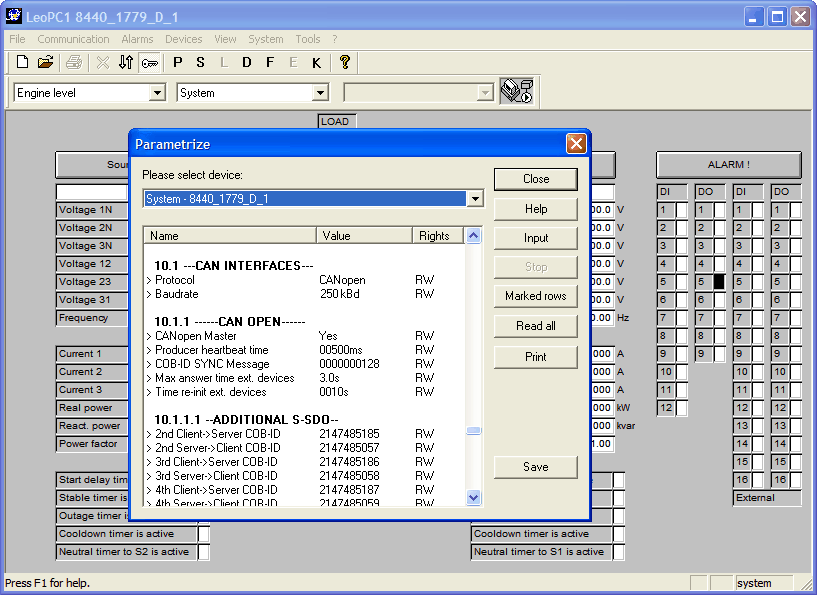The width and height of the screenshot is (817, 595).
Task: Close the Parametrize dialog with X
Action: click(x=576, y=143)
